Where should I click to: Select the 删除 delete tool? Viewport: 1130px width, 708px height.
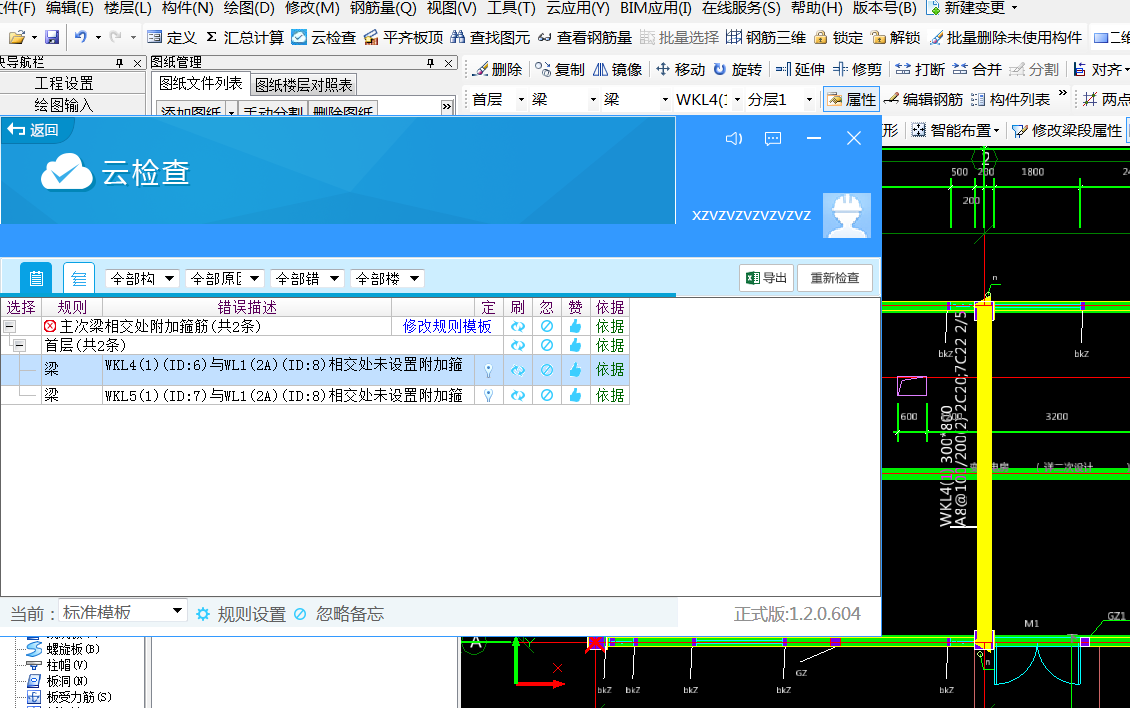(x=497, y=69)
